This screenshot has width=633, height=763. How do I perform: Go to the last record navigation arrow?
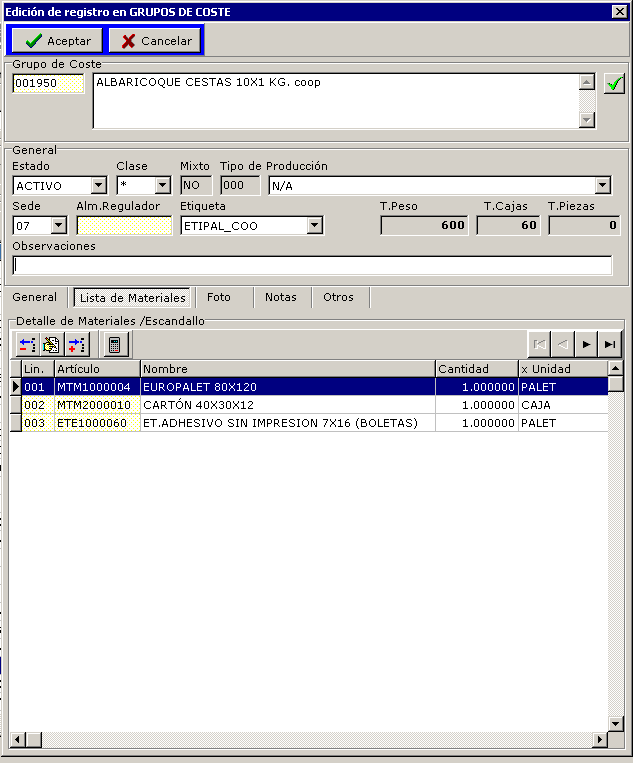point(609,344)
